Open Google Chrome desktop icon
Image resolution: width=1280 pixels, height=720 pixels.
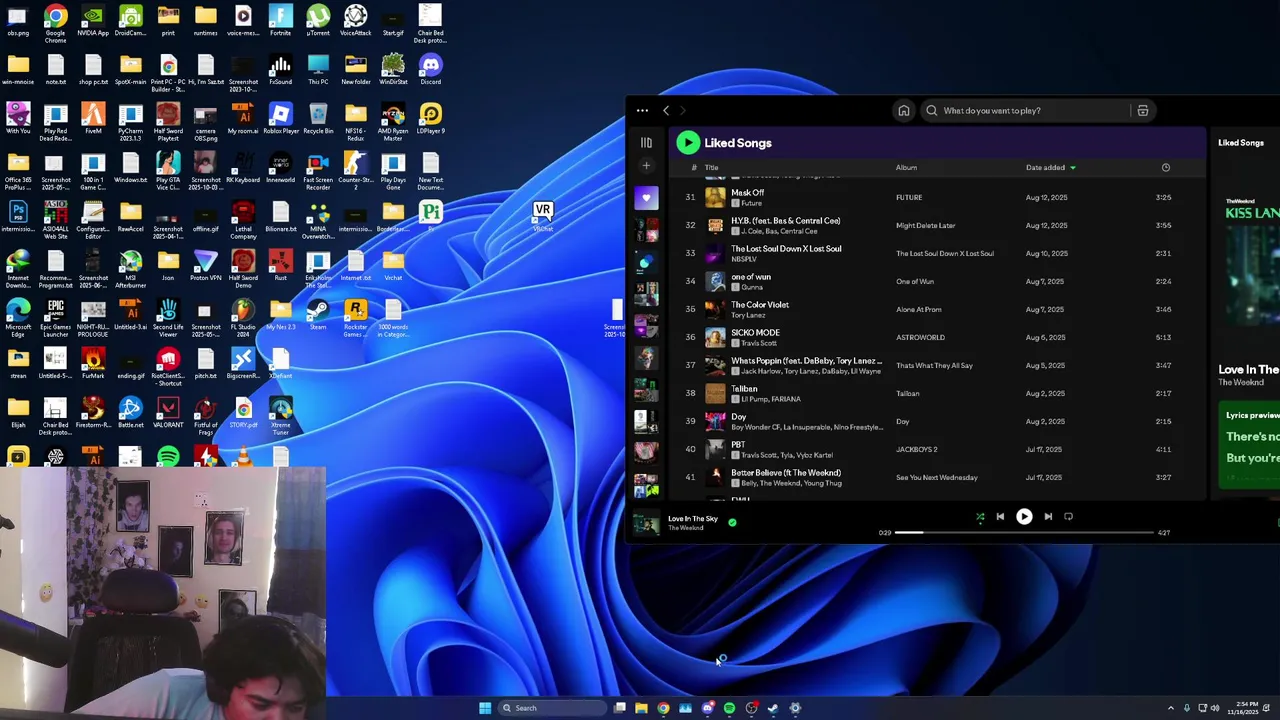(x=55, y=22)
